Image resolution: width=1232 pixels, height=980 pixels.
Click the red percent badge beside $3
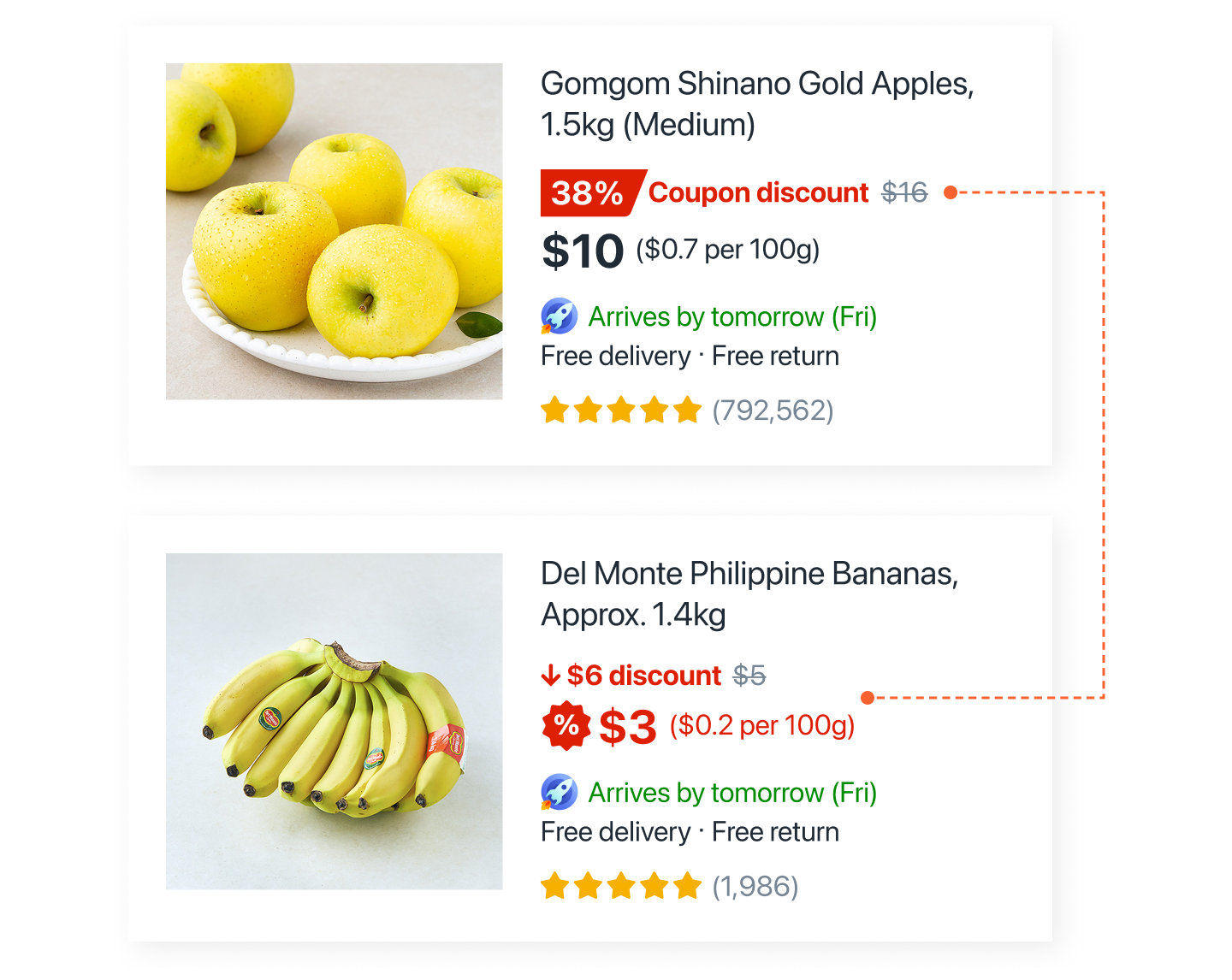pos(566,726)
